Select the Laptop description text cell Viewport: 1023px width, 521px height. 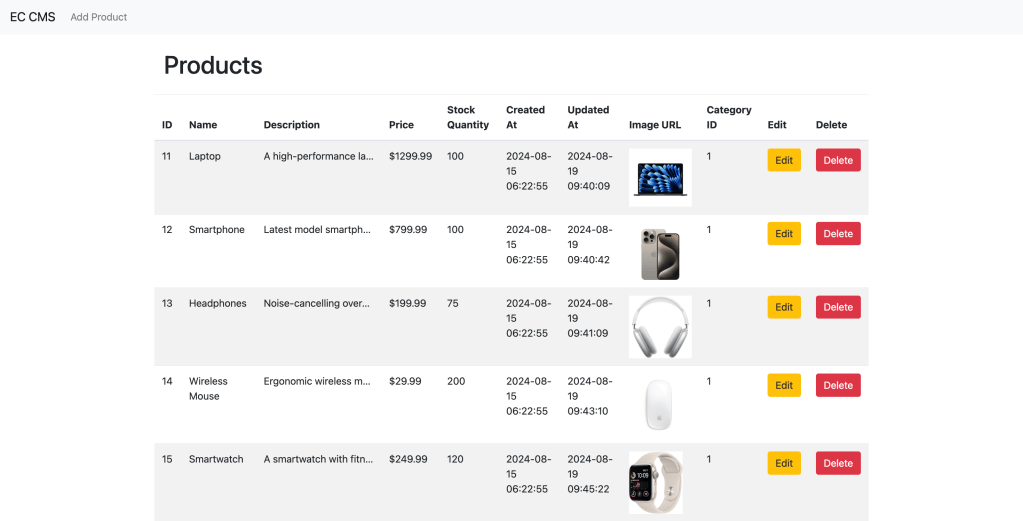[x=318, y=156]
